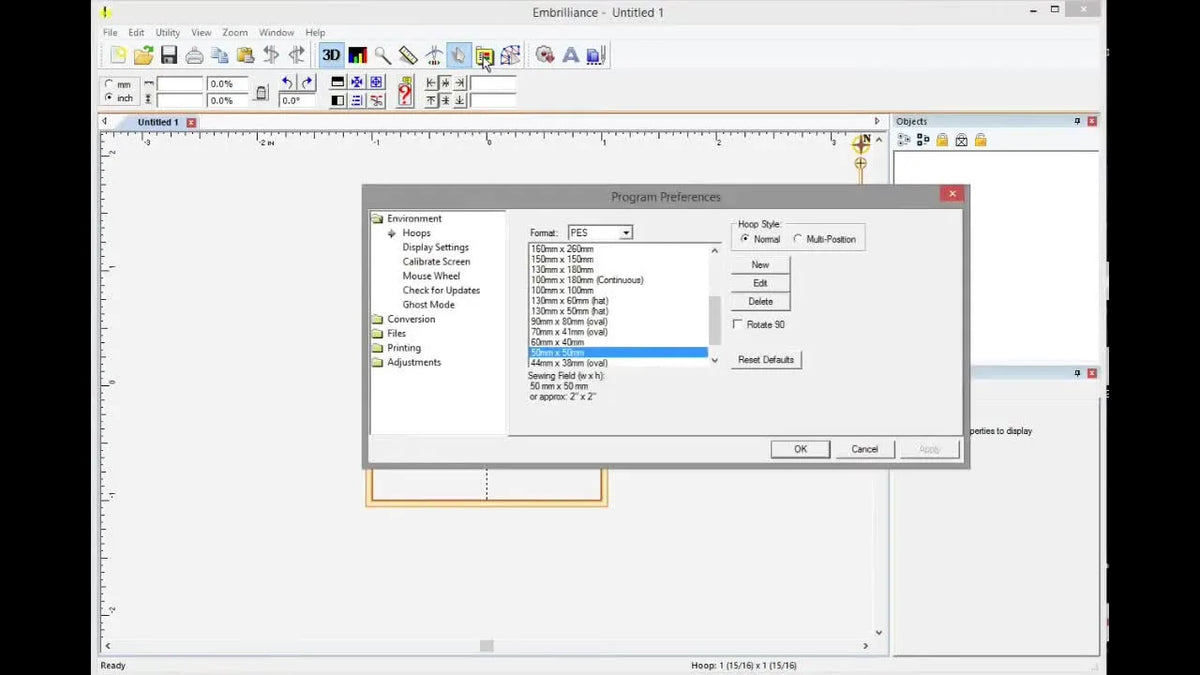Viewport: 1200px width, 675px height.
Task: Select Calibrate Screen in the tree
Action: (x=436, y=261)
